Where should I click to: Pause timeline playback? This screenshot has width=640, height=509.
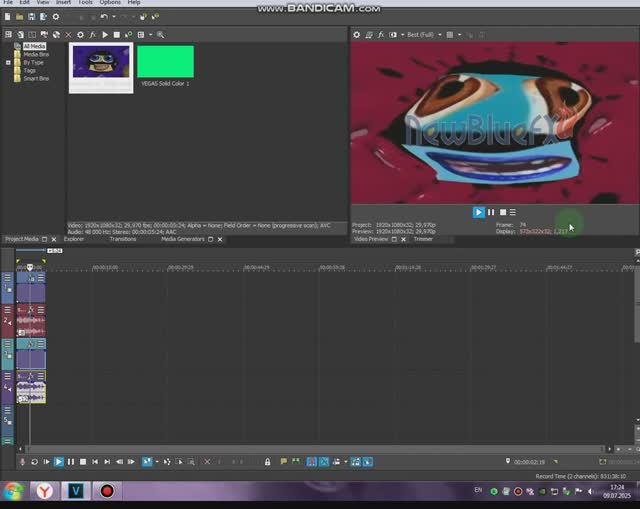pos(71,462)
